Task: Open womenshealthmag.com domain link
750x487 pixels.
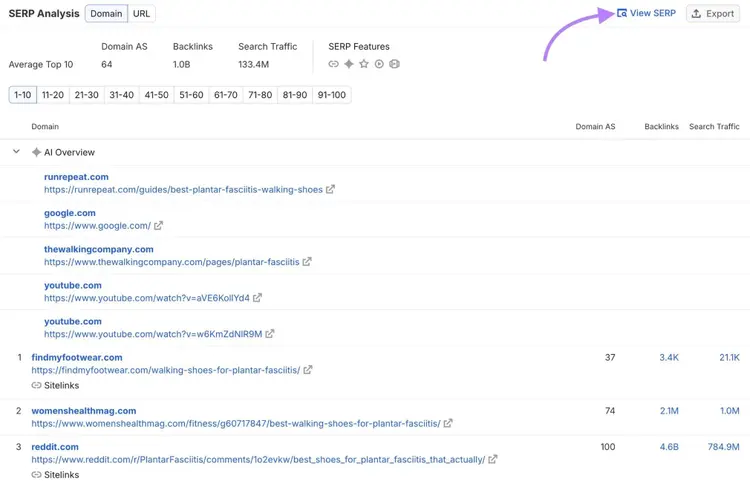Action: tap(84, 411)
